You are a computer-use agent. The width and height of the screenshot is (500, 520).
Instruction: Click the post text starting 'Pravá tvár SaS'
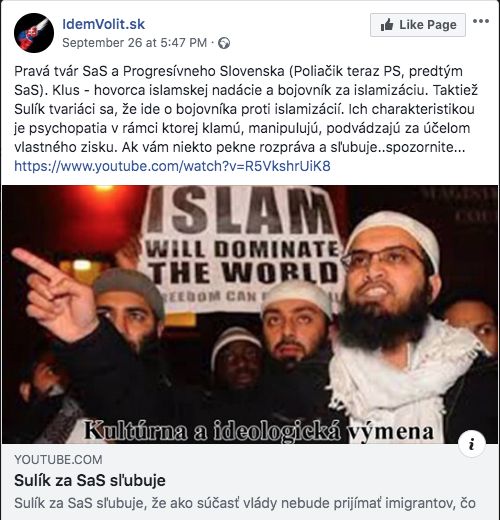coord(246,109)
